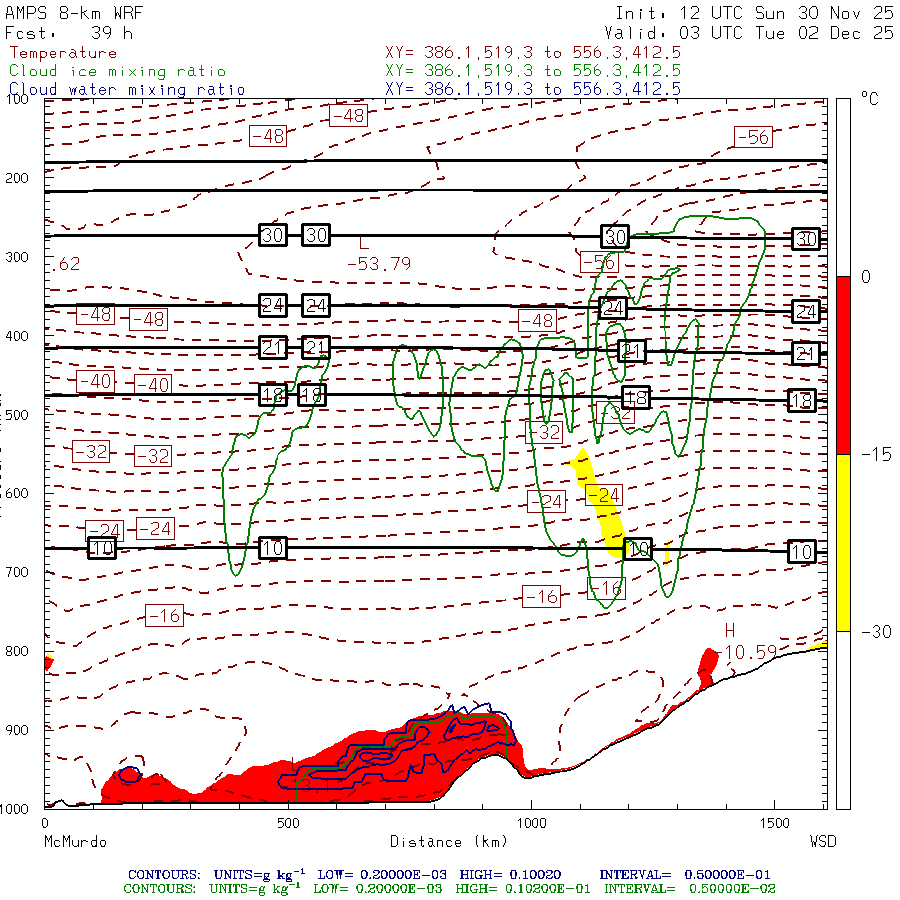Screen dimensions: 900x900
Task: Click the "800" pressure axis tick label
Action: coord(17,651)
